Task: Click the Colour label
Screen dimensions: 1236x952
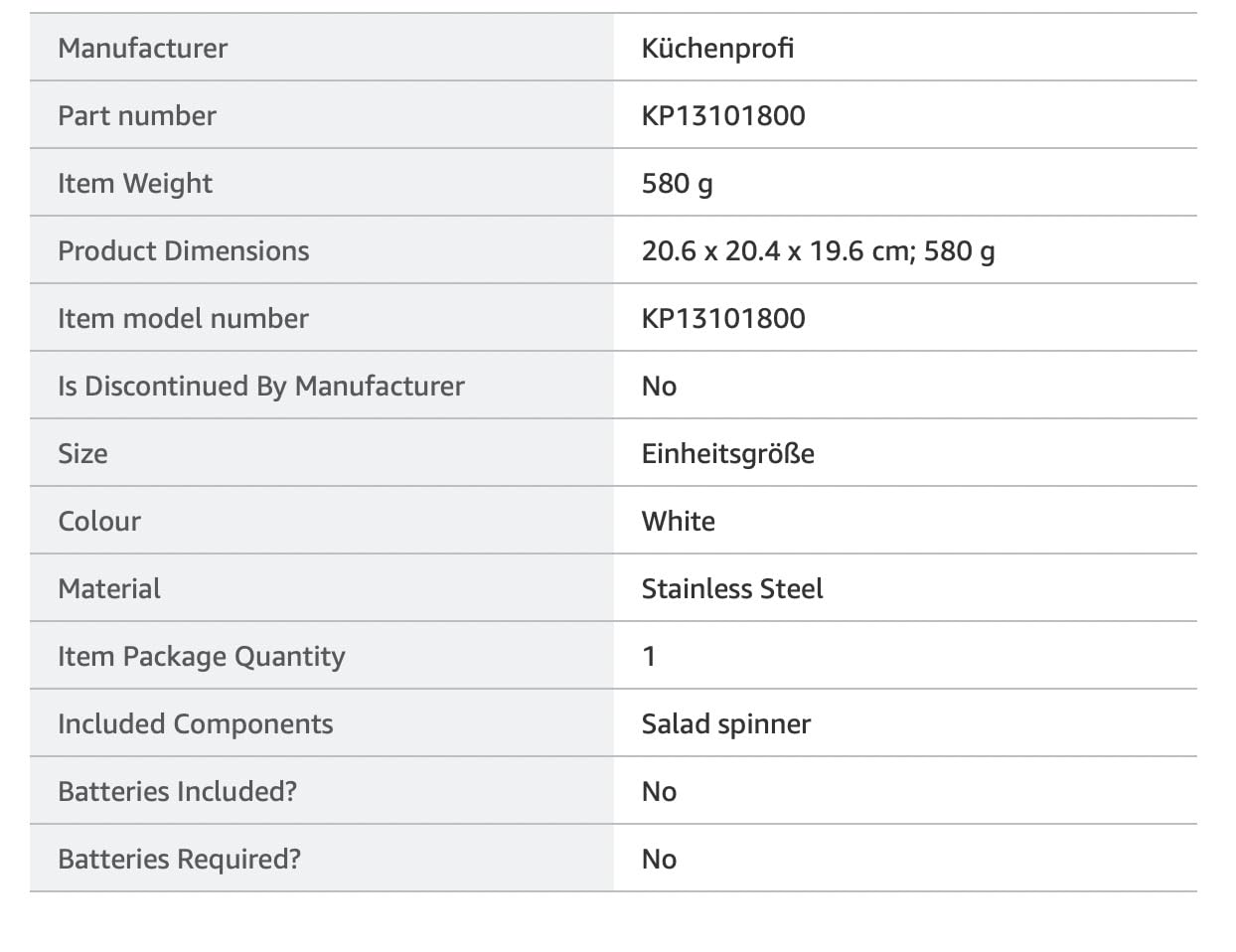Action: tap(99, 521)
